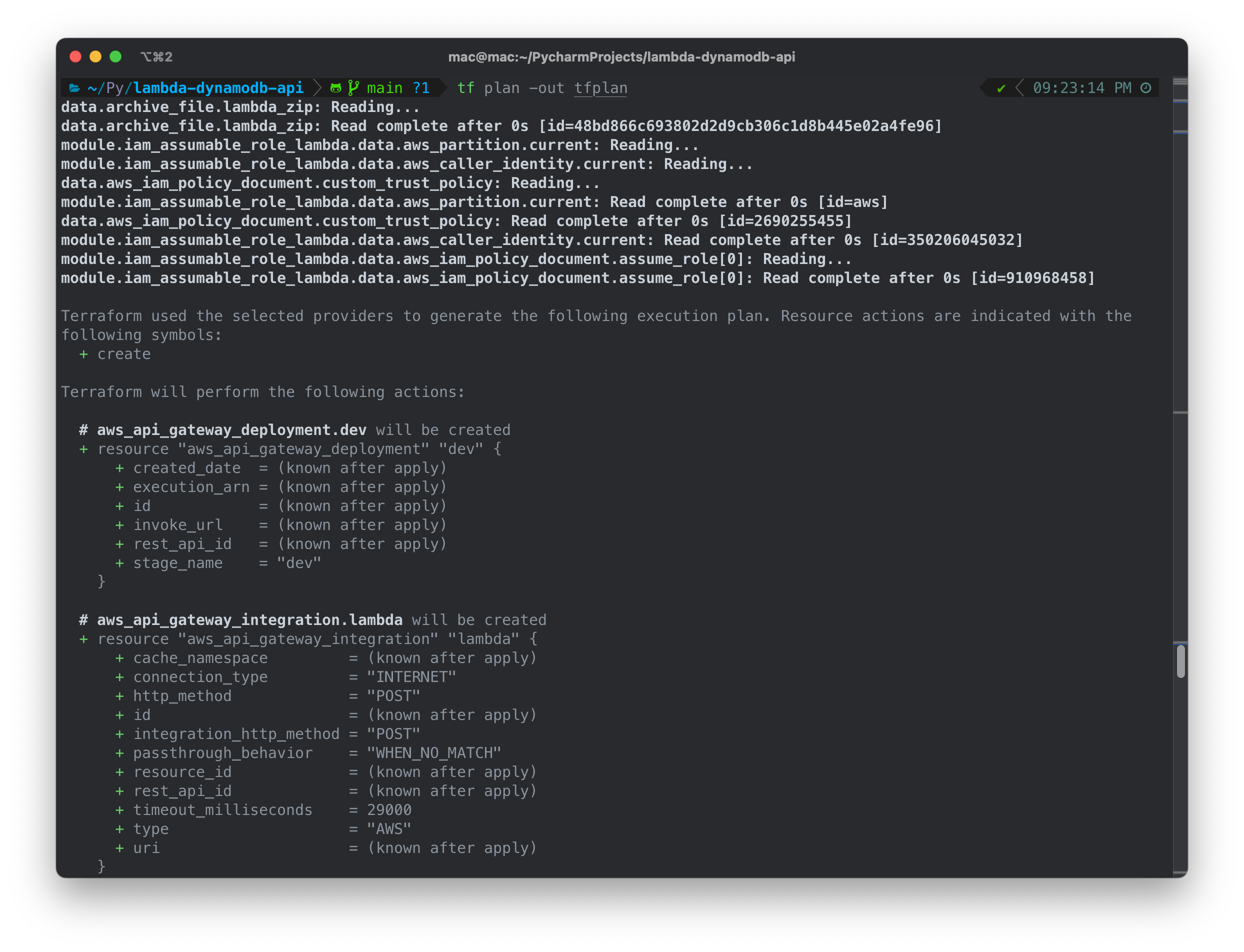This screenshot has height=952, width=1244.
Task: Click the 'cache_namespace' attribute
Action: [200, 657]
